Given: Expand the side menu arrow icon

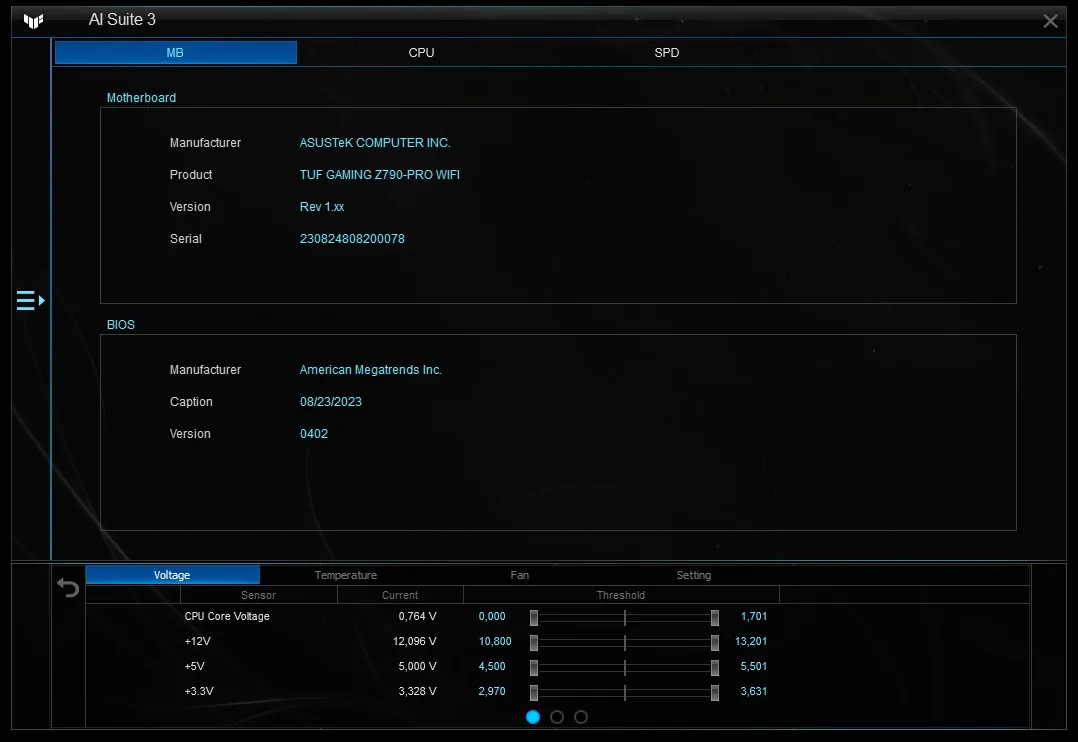Looking at the screenshot, I should (30, 301).
